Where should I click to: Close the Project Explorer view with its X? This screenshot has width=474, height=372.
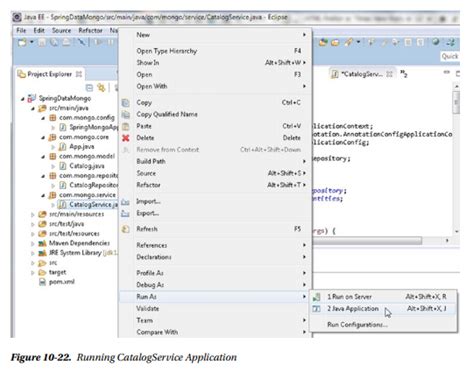click(x=79, y=74)
